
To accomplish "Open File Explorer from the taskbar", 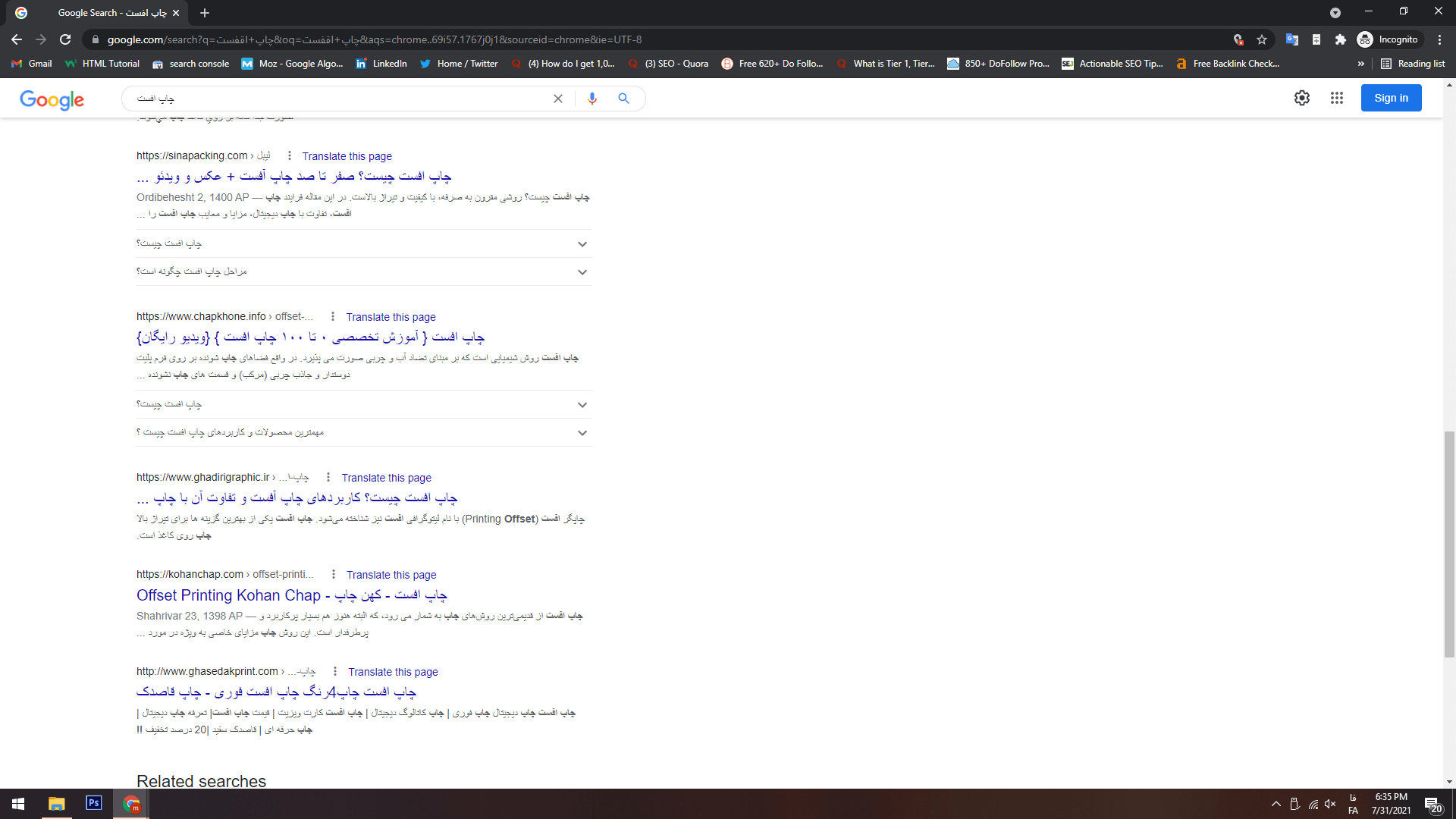I will [x=57, y=804].
